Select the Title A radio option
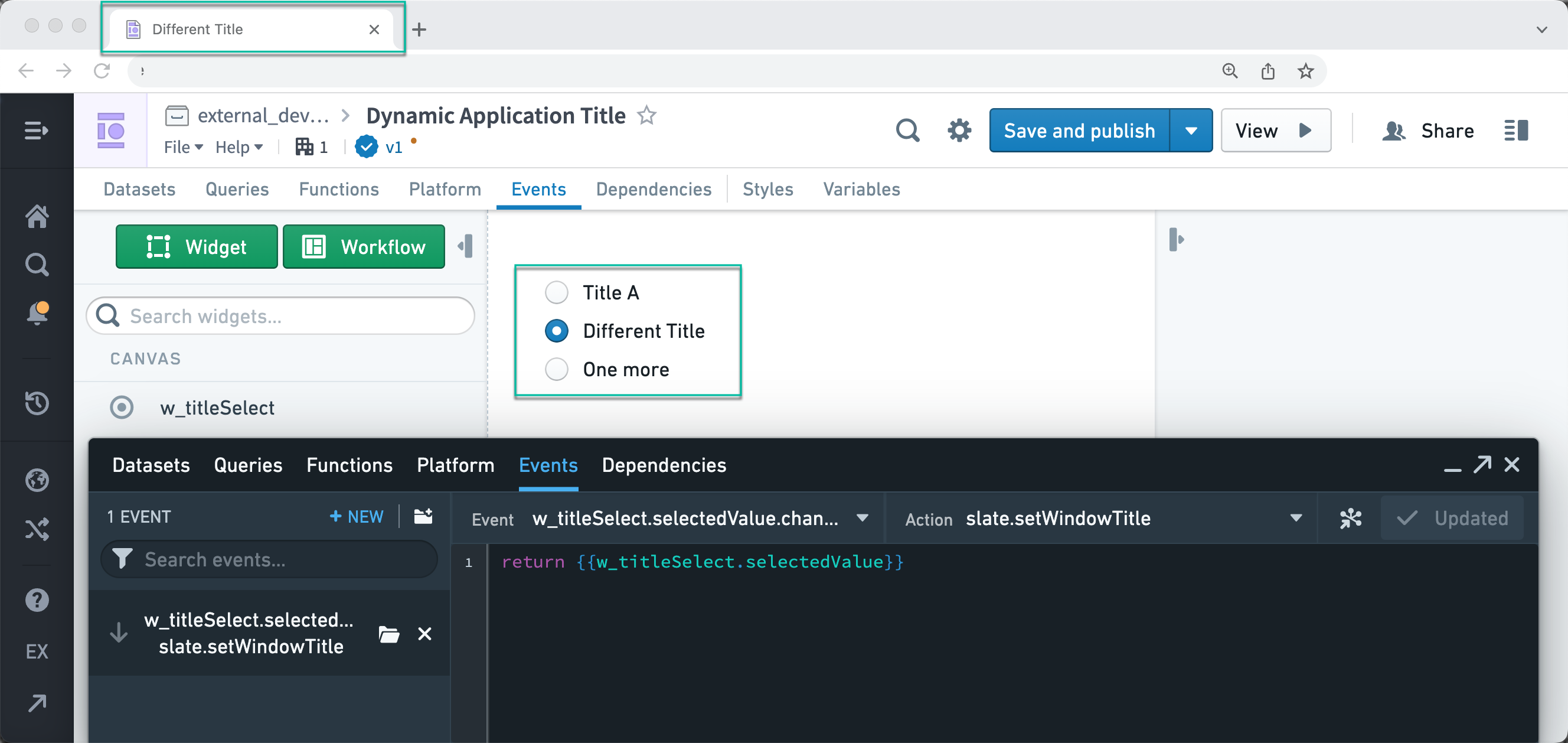This screenshot has width=1568, height=743. coord(556,292)
